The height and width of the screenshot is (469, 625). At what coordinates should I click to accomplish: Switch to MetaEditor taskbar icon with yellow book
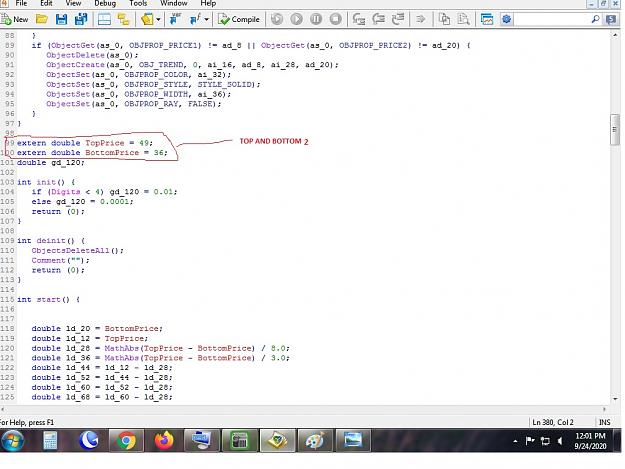click(x=277, y=441)
